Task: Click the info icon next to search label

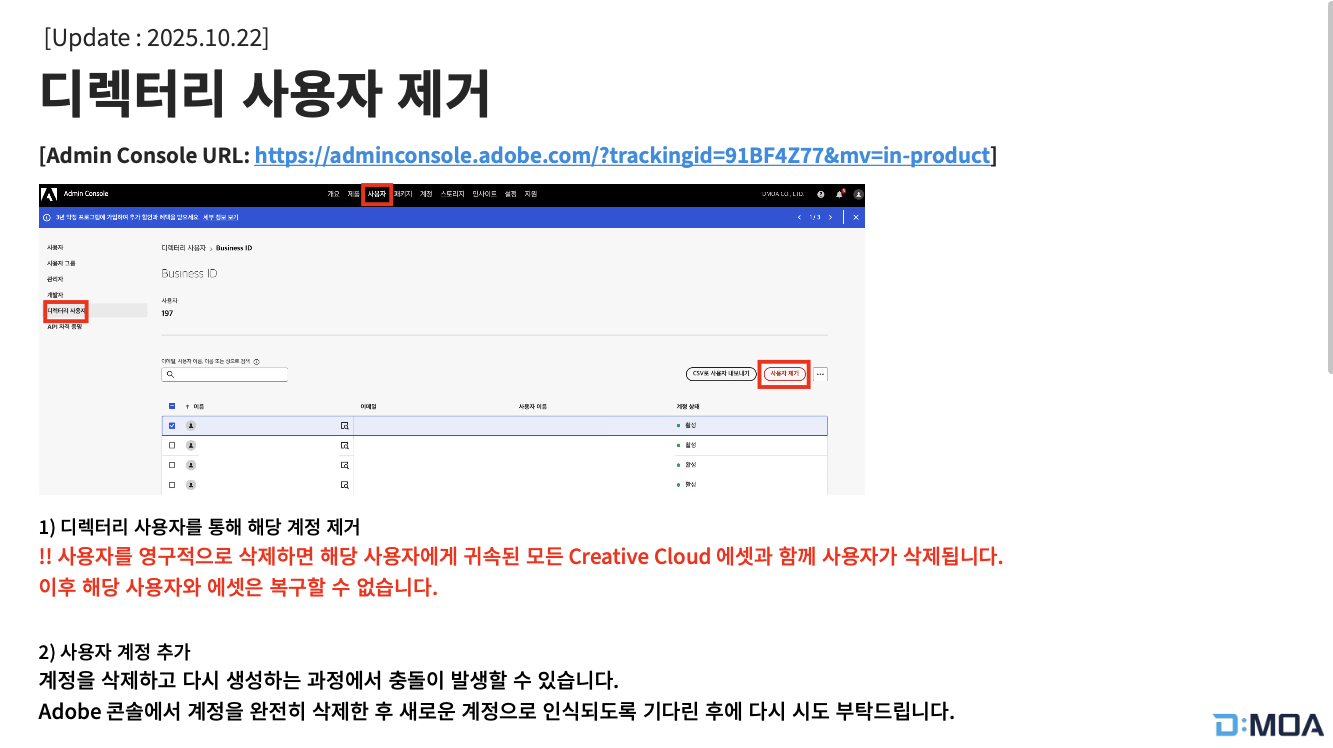Action: point(257,362)
